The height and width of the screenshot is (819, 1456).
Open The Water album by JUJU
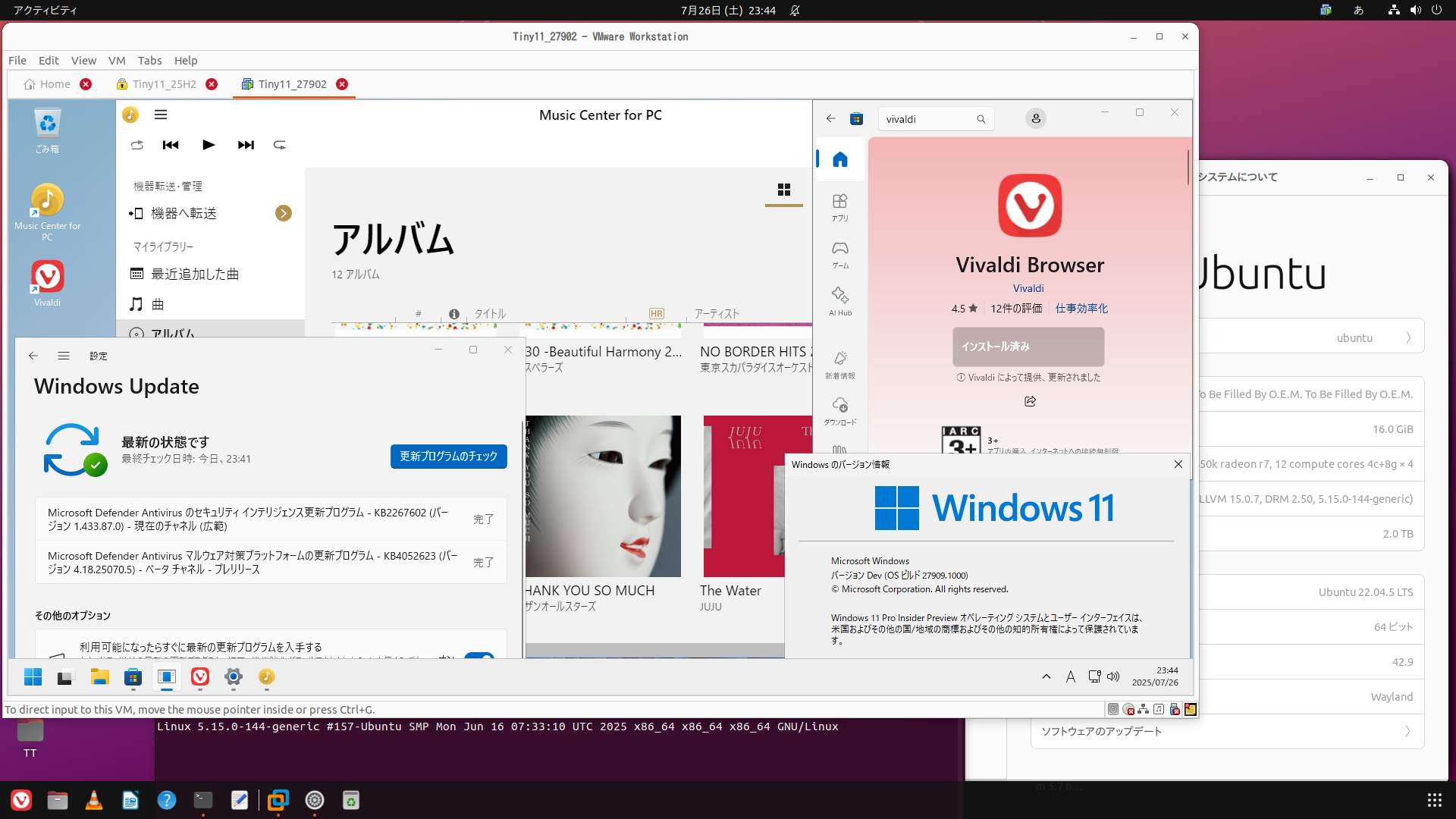[x=743, y=496]
